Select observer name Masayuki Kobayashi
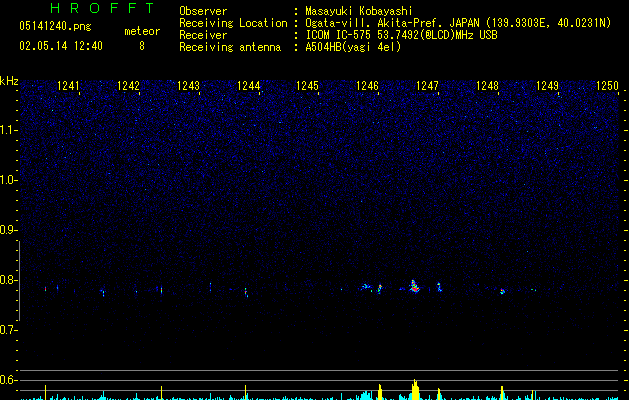 [x=359, y=11]
